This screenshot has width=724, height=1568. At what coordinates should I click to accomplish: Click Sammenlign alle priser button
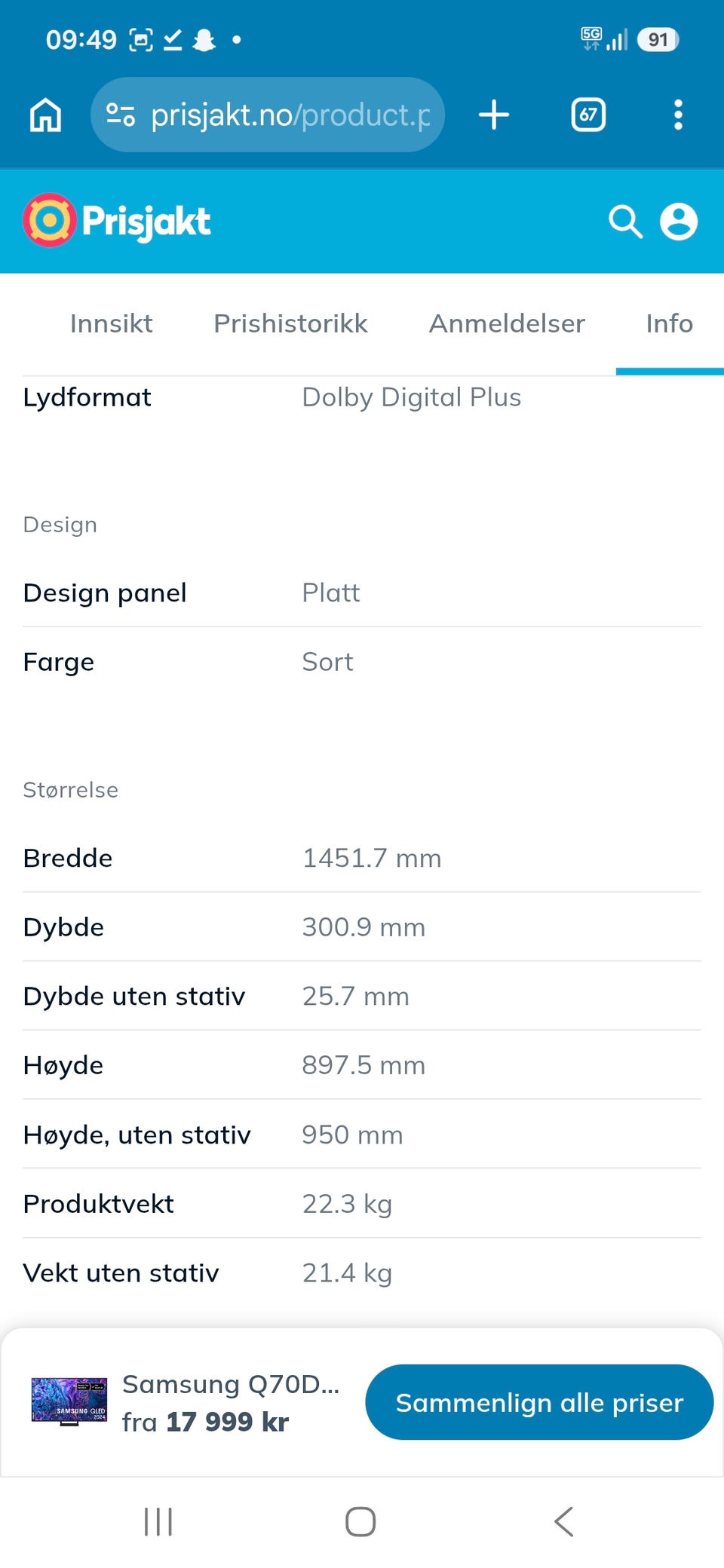click(539, 1402)
